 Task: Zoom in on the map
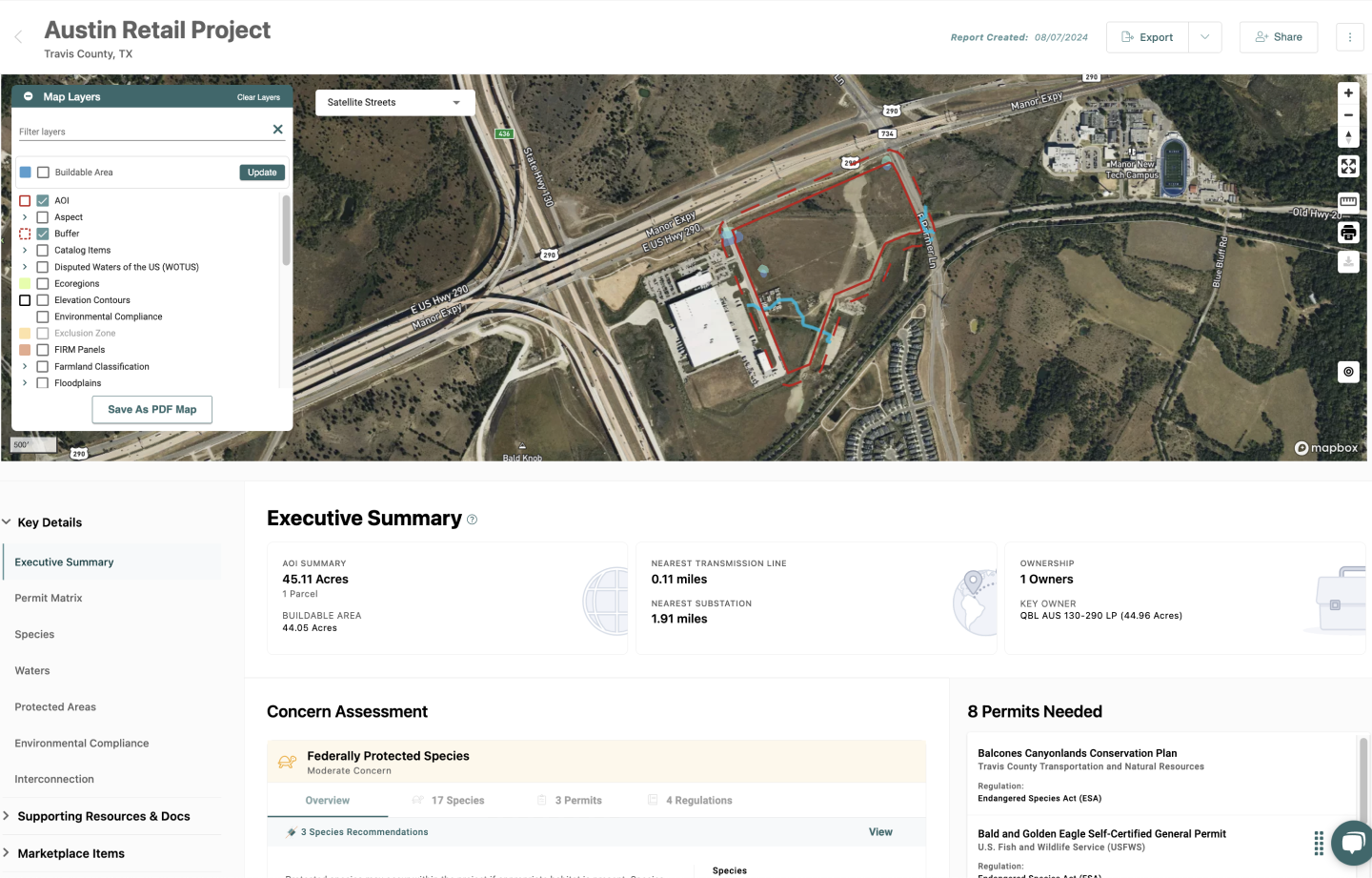coord(1348,92)
